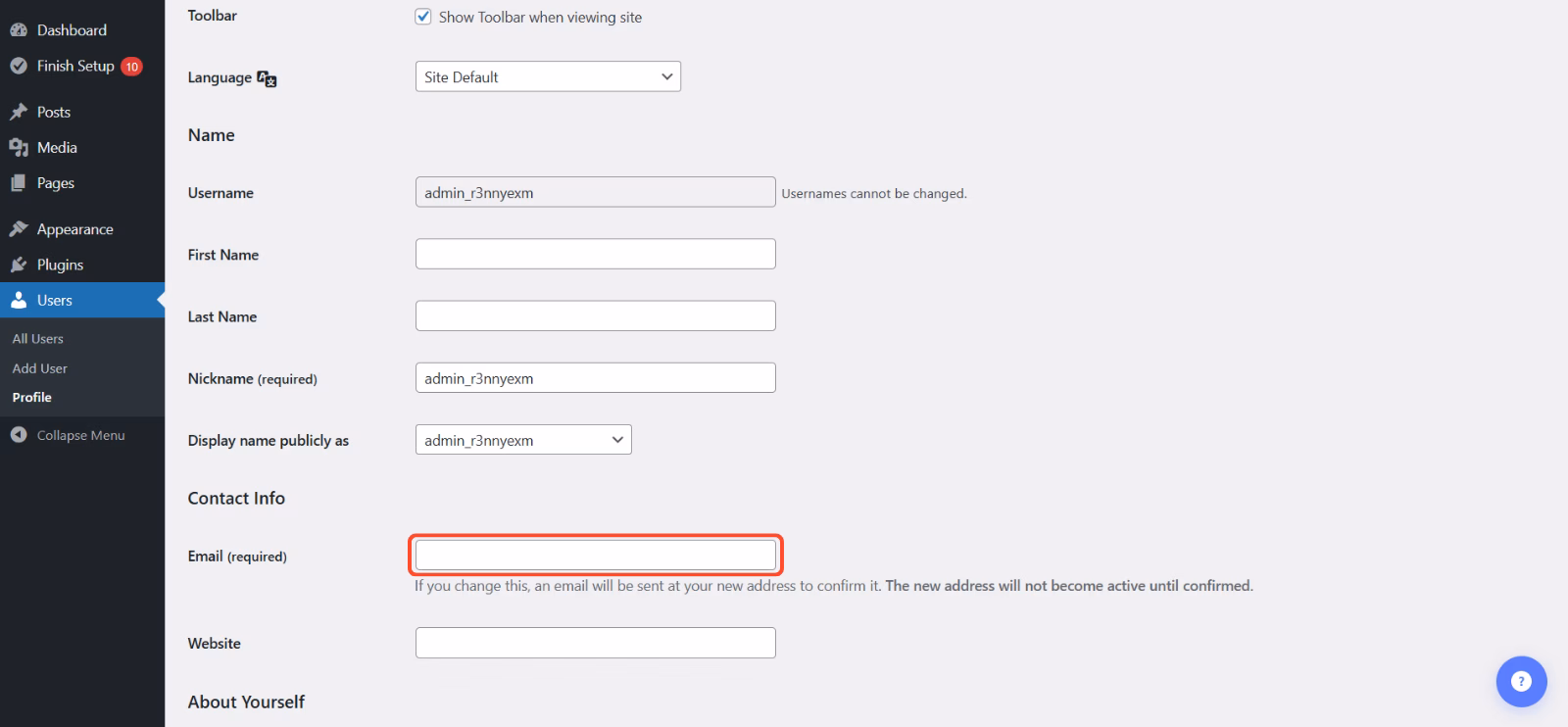Click the Plugins plug icon
Screen dimensions: 1568x727
[x=18, y=265]
